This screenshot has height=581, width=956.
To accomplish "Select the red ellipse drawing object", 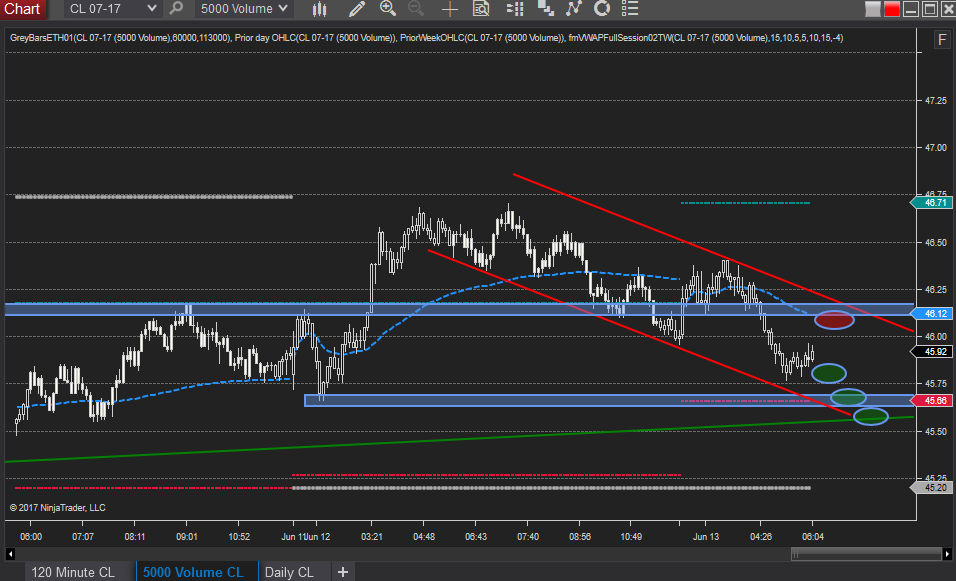I will [x=834, y=320].
